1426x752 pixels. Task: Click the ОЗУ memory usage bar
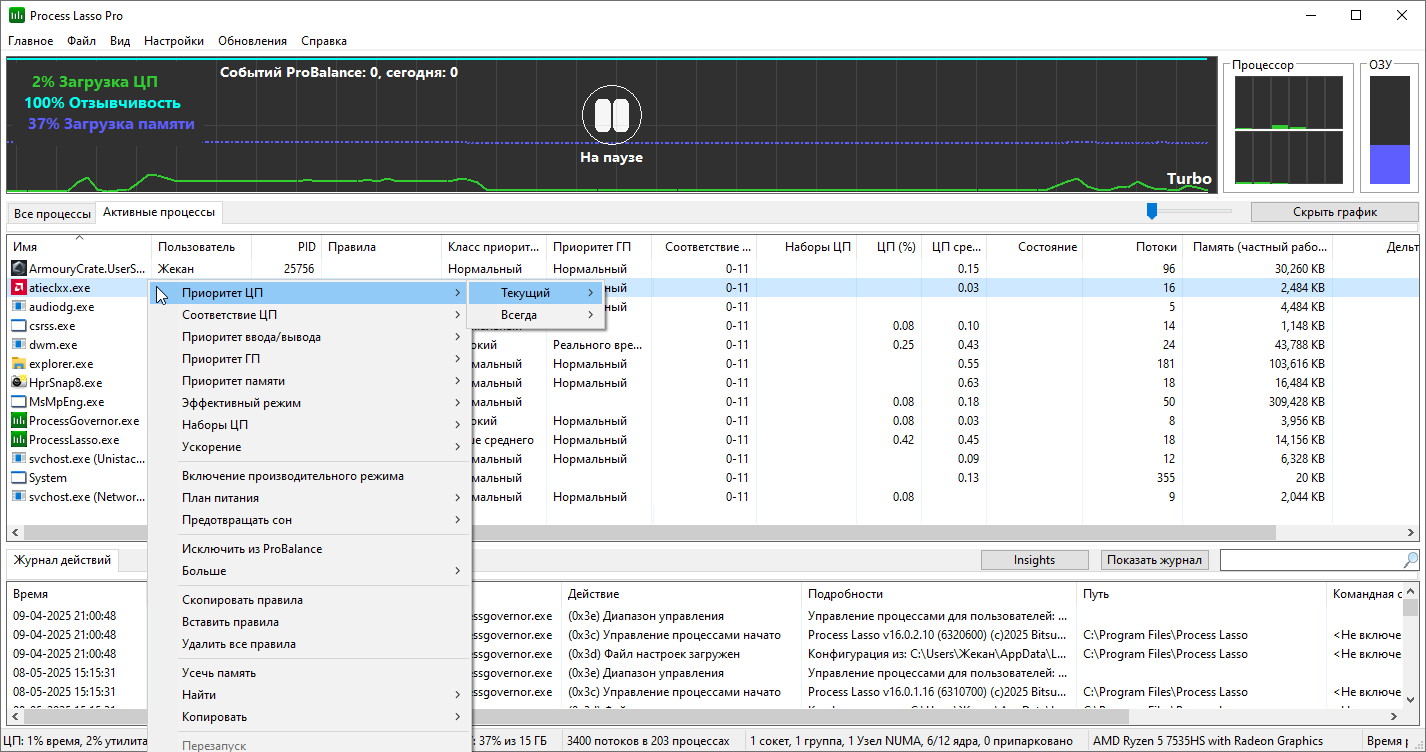point(1388,130)
